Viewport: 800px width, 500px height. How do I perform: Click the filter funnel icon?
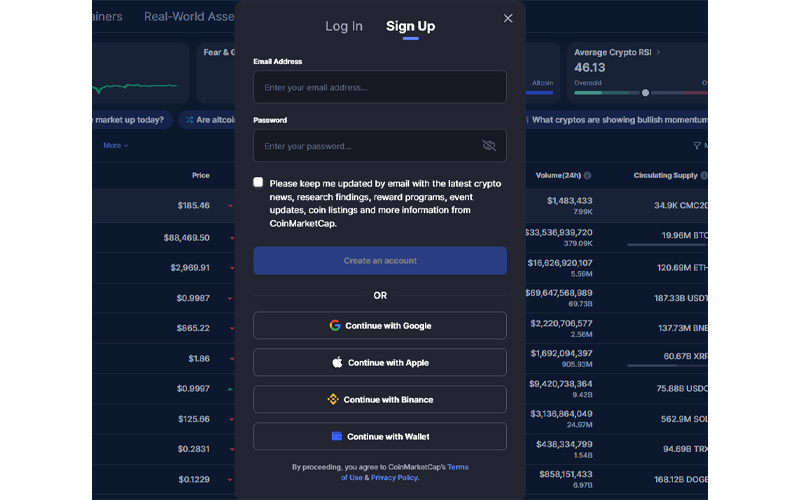[697, 146]
